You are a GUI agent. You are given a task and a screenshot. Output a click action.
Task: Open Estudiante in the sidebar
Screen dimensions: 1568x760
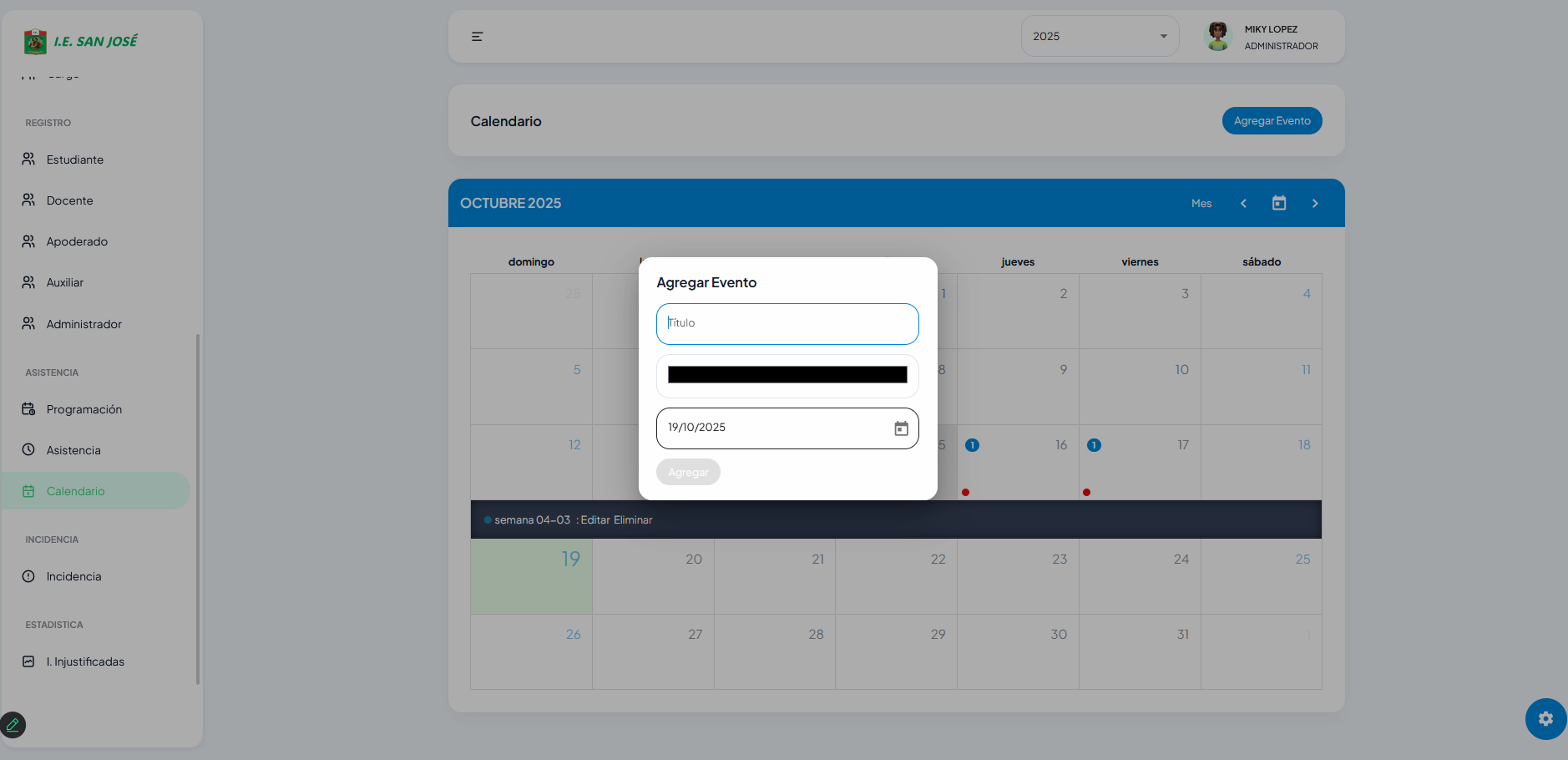coord(75,160)
